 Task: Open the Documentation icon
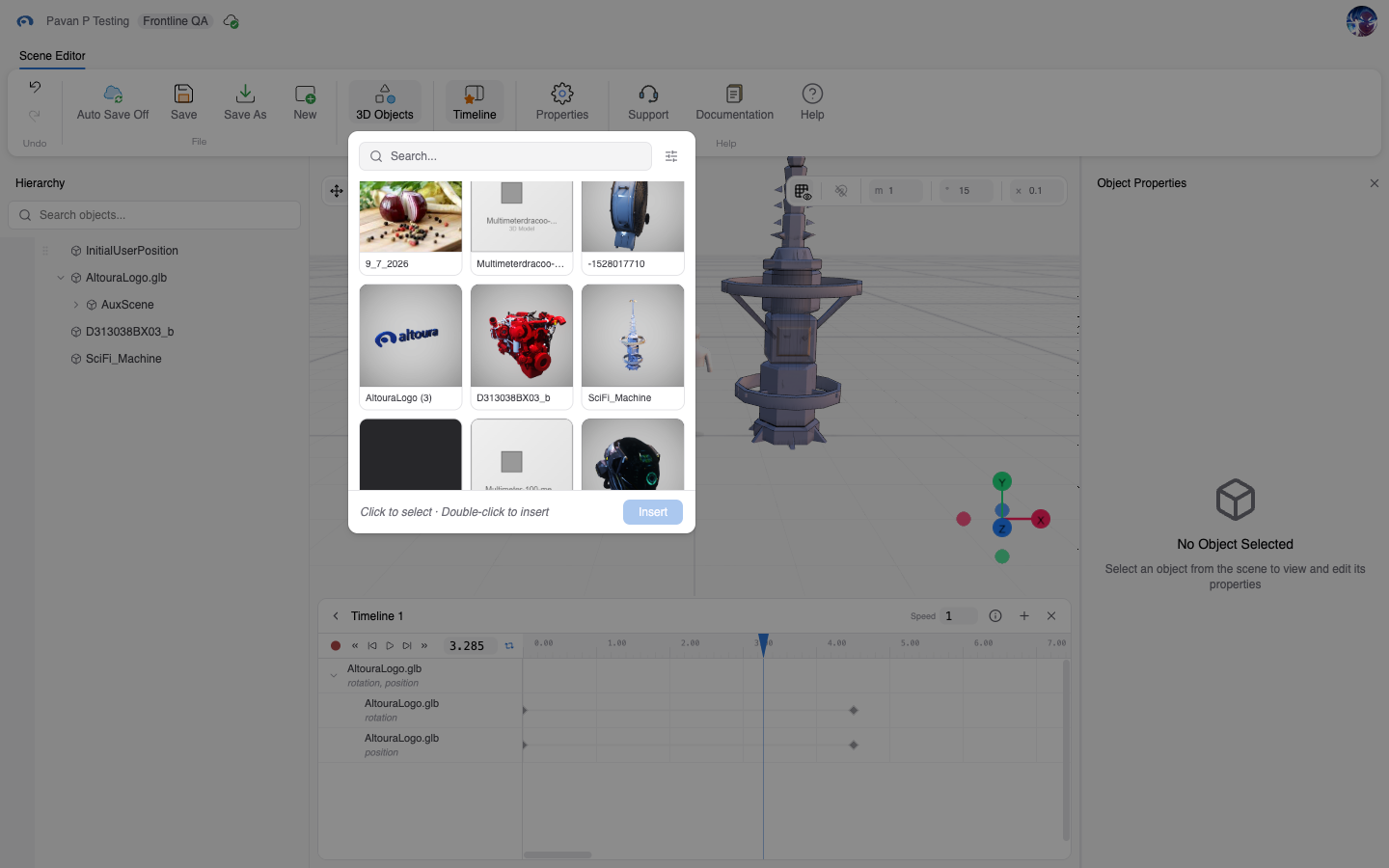[735, 94]
